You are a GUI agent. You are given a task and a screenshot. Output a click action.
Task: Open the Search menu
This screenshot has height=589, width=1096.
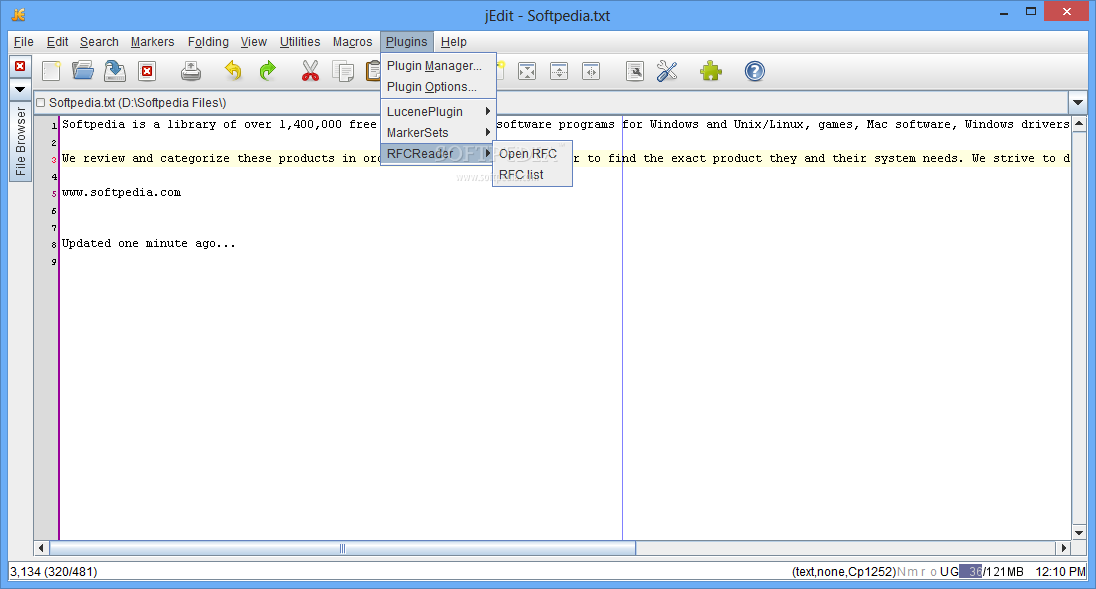click(x=99, y=42)
